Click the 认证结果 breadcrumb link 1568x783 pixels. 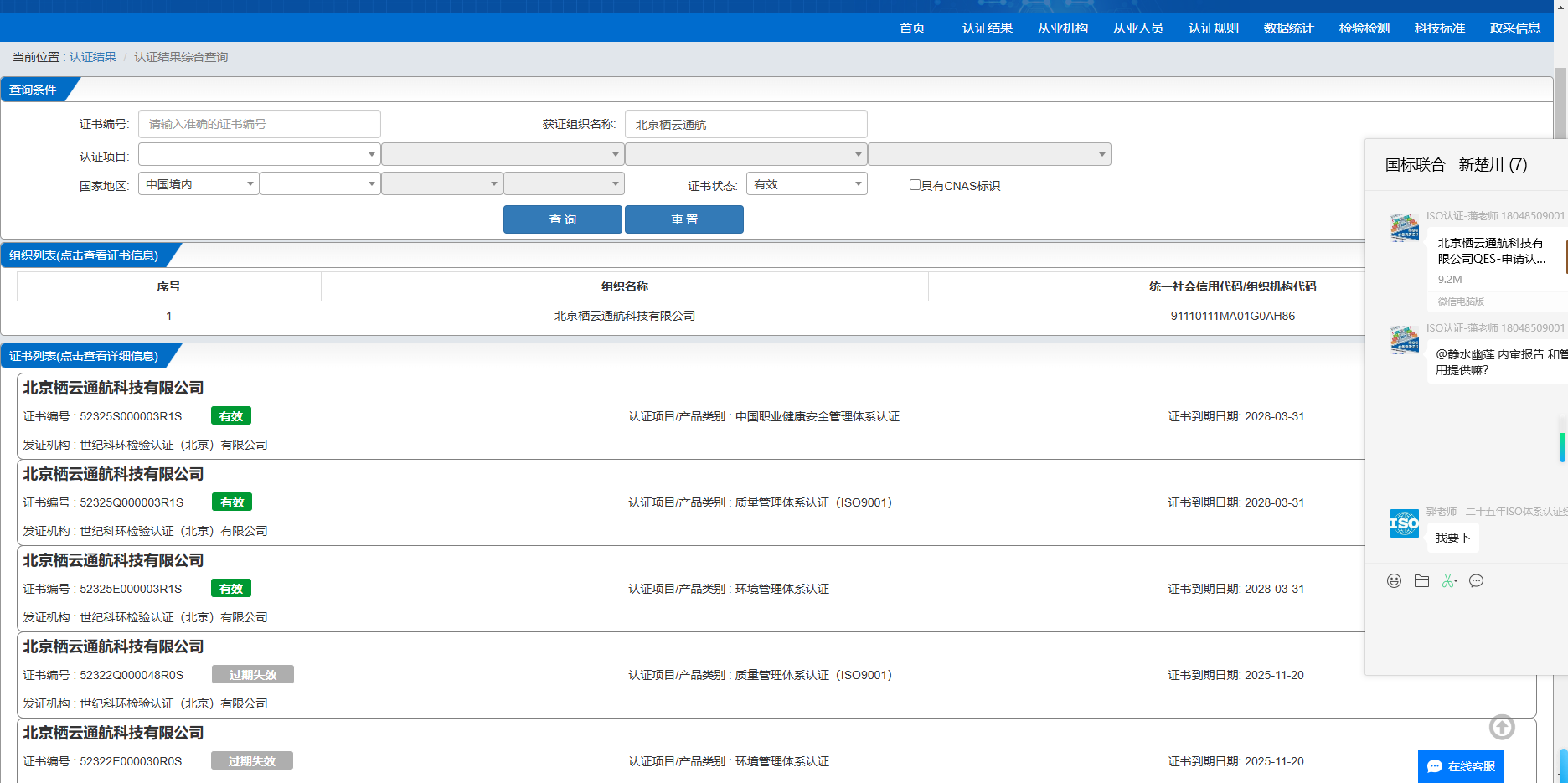pyautogui.click(x=93, y=57)
